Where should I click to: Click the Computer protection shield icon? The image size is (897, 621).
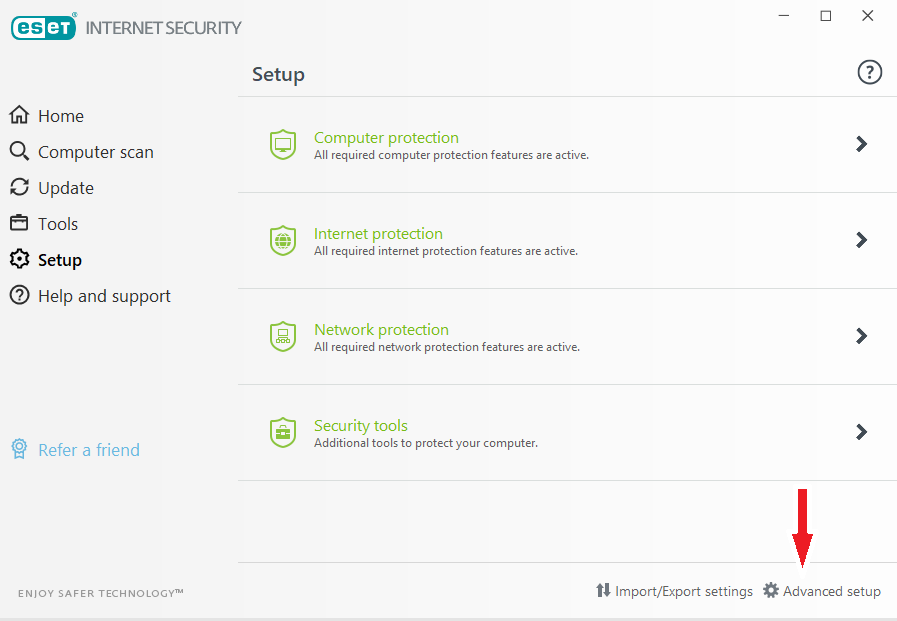pyautogui.click(x=283, y=145)
